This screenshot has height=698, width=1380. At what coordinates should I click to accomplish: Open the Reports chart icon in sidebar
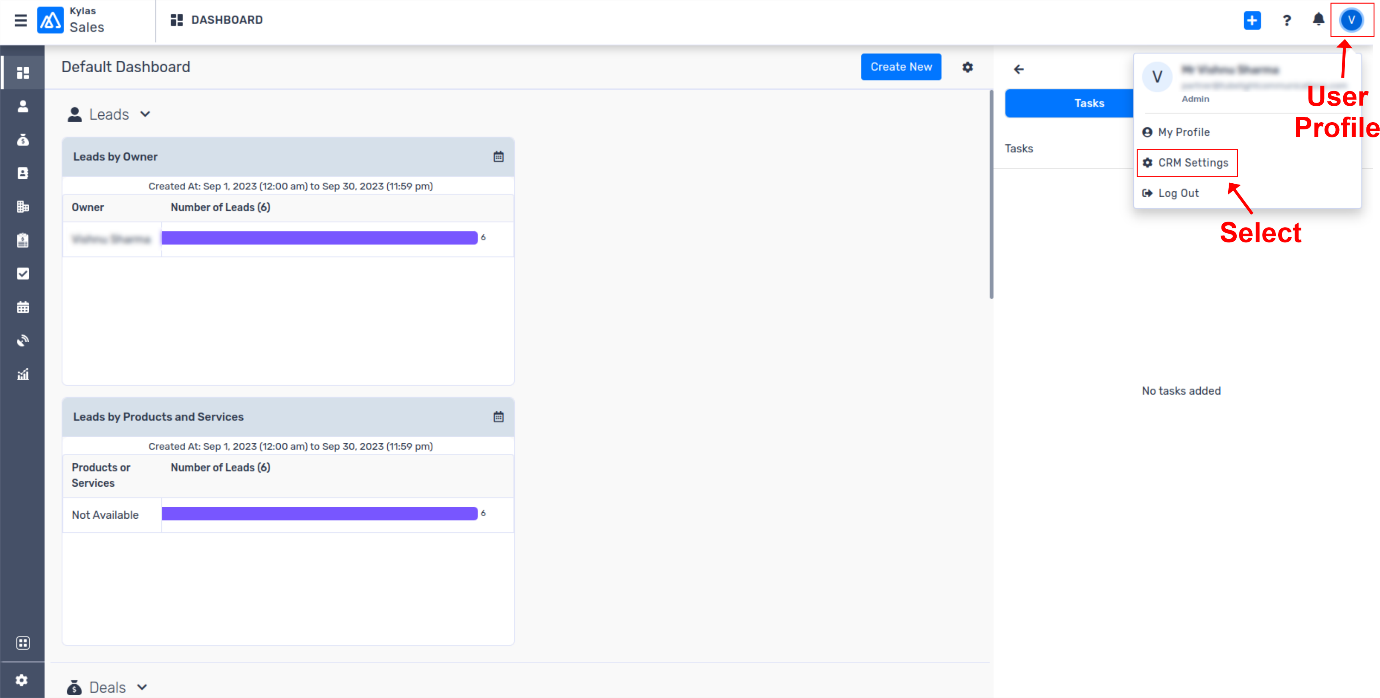pyautogui.click(x=23, y=375)
